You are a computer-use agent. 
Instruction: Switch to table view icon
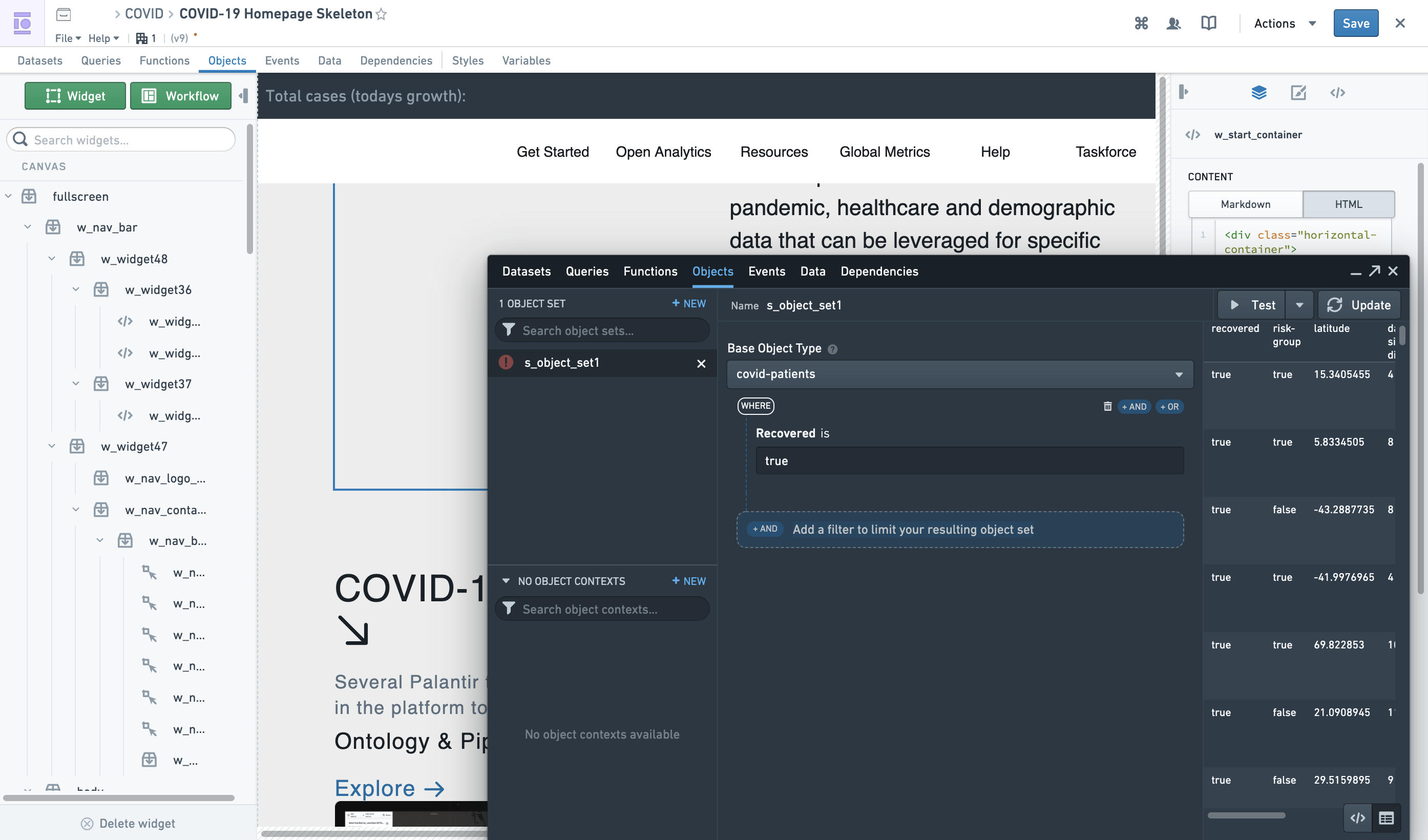pyautogui.click(x=1386, y=818)
